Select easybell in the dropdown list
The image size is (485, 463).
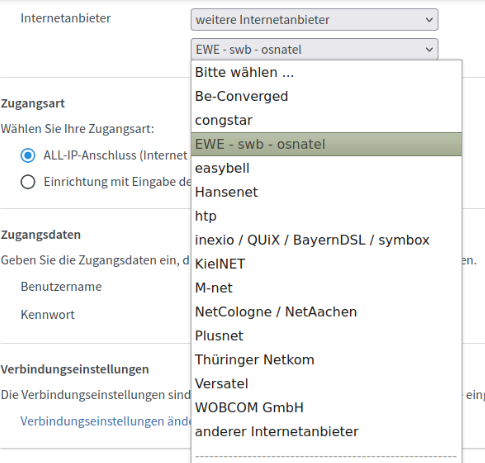coord(327,168)
